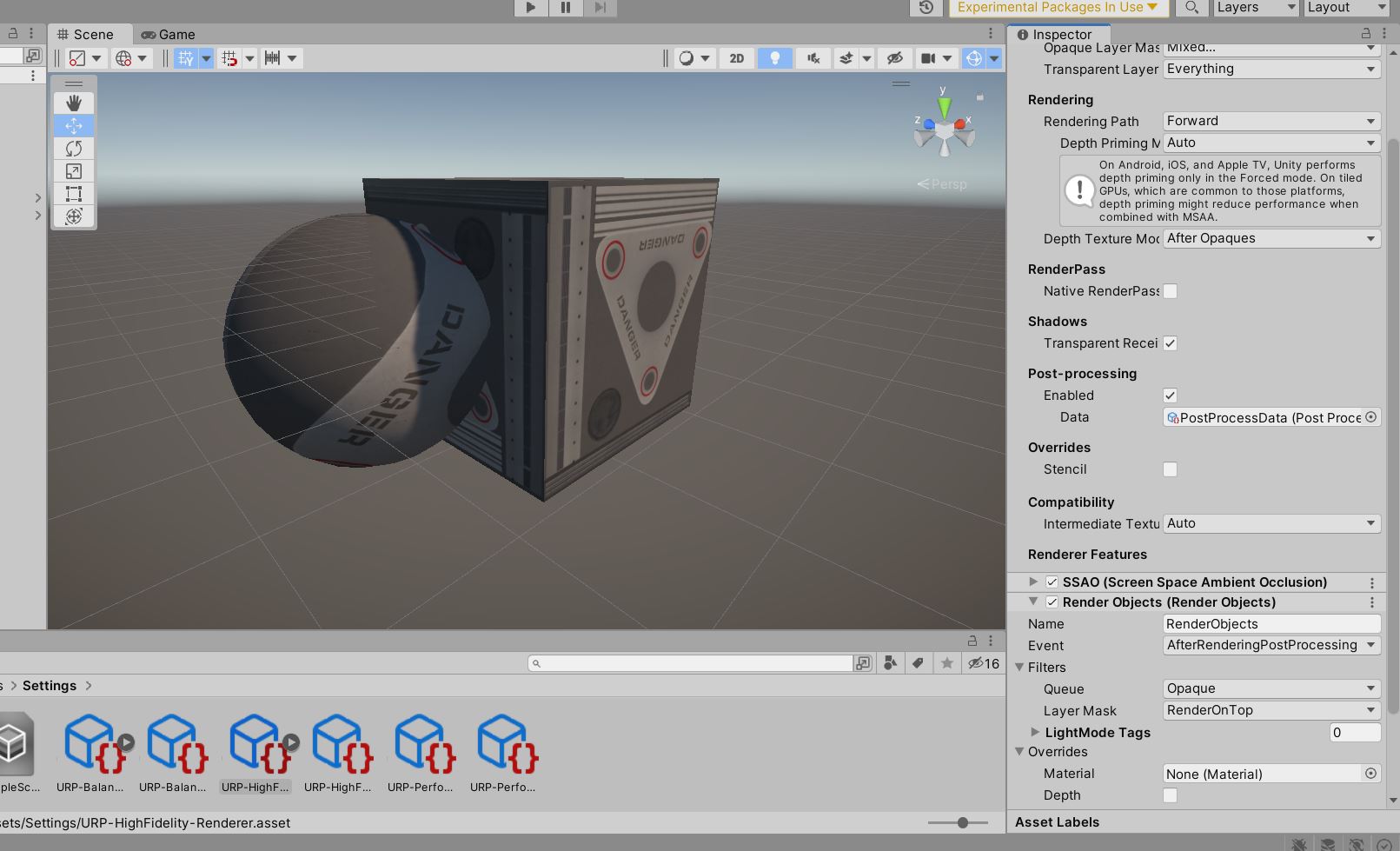Open the Layers menu

(1255, 8)
